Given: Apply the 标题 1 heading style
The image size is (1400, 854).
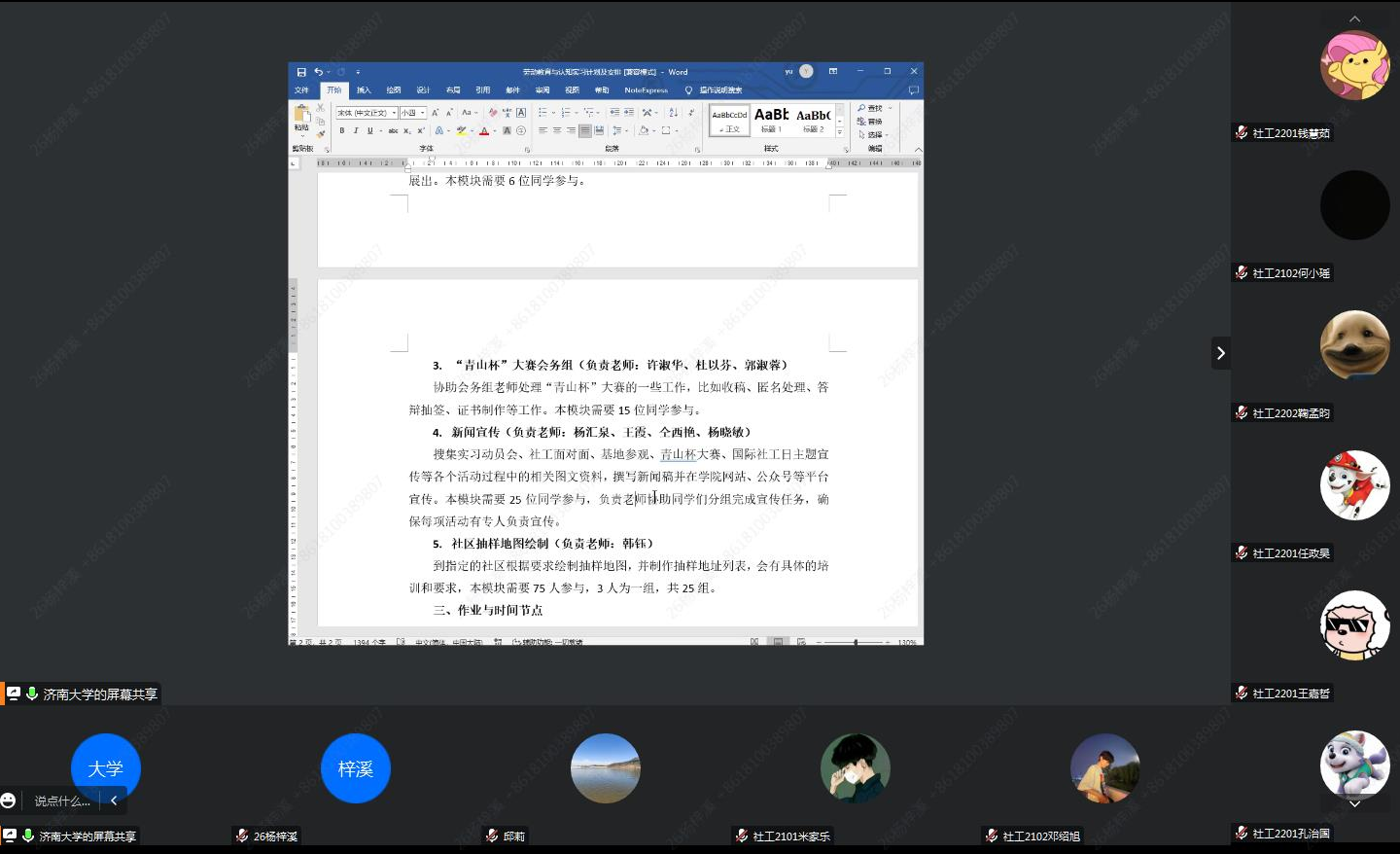Looking at the screenshot, I should [x=771, y=120].
